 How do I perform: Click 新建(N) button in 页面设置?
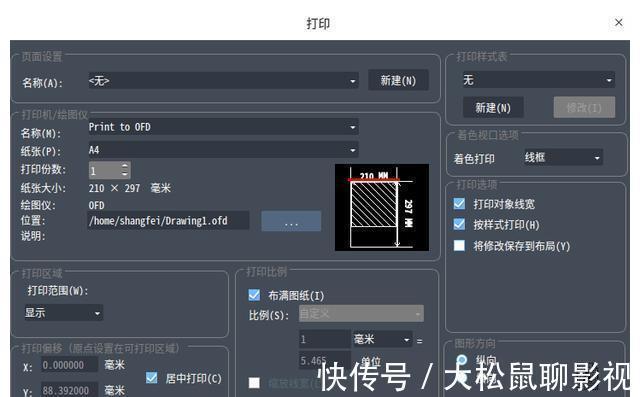[398, 80]
